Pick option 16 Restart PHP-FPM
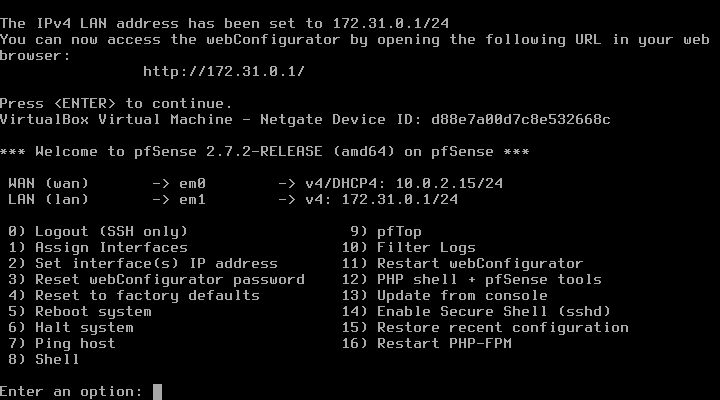Viewport: 720px width, 400px height. [x=427, y=344]
